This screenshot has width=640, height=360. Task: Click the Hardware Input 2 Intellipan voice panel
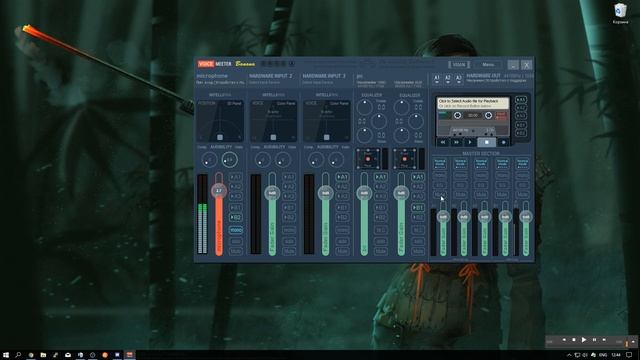pos(273,121)
